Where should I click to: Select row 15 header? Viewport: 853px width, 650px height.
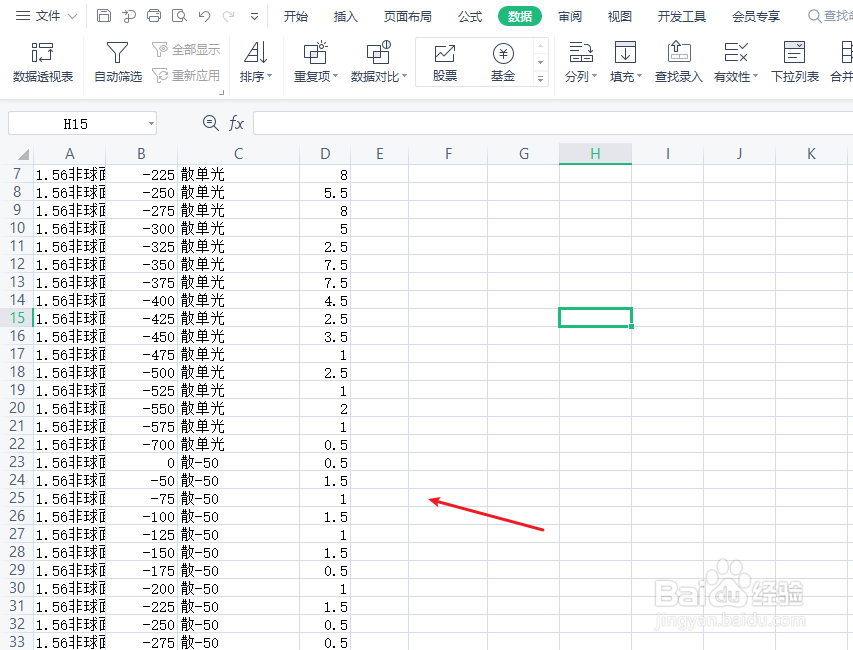[x=17, y=318]
